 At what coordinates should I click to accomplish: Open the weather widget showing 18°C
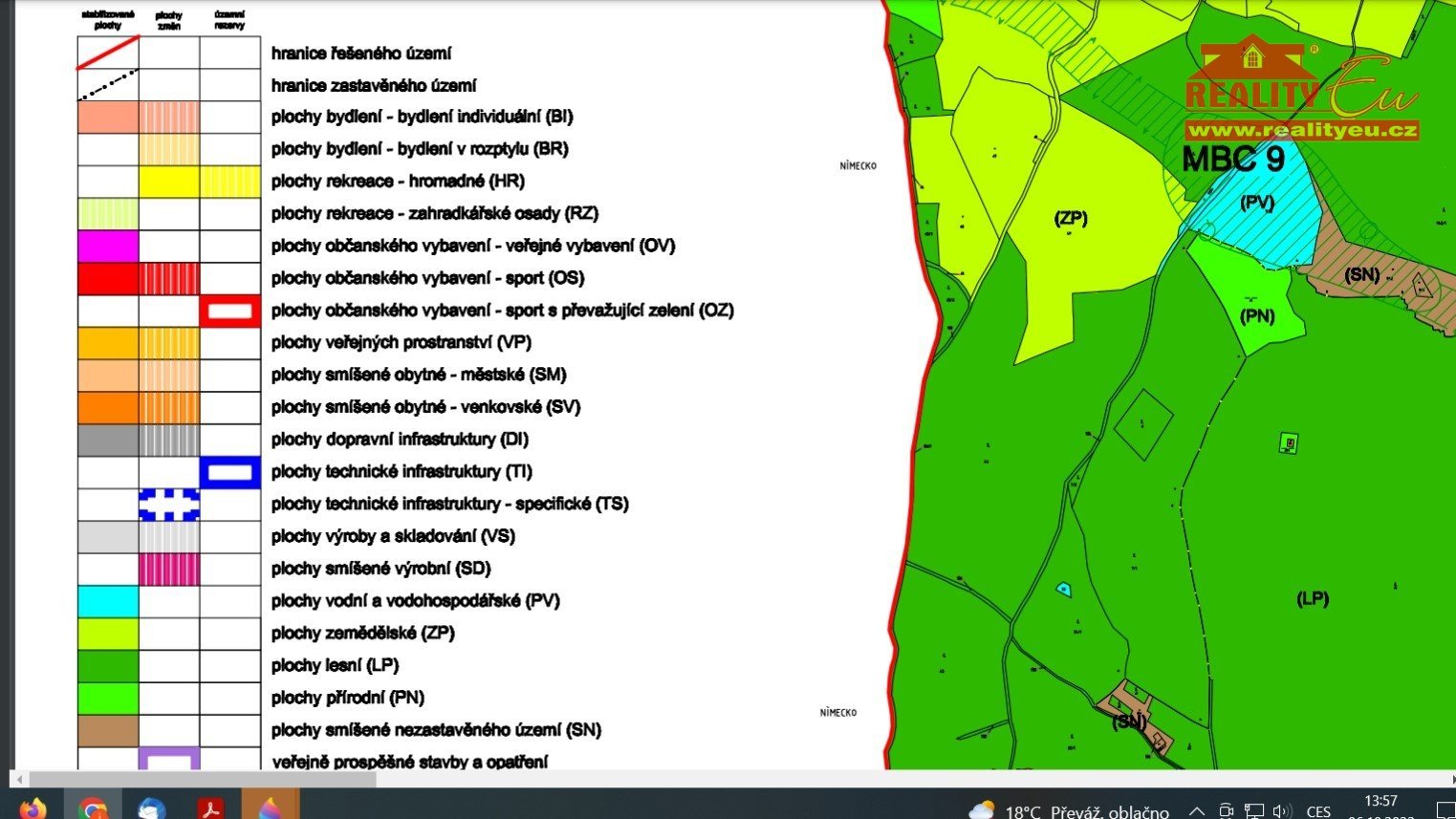1069,811
